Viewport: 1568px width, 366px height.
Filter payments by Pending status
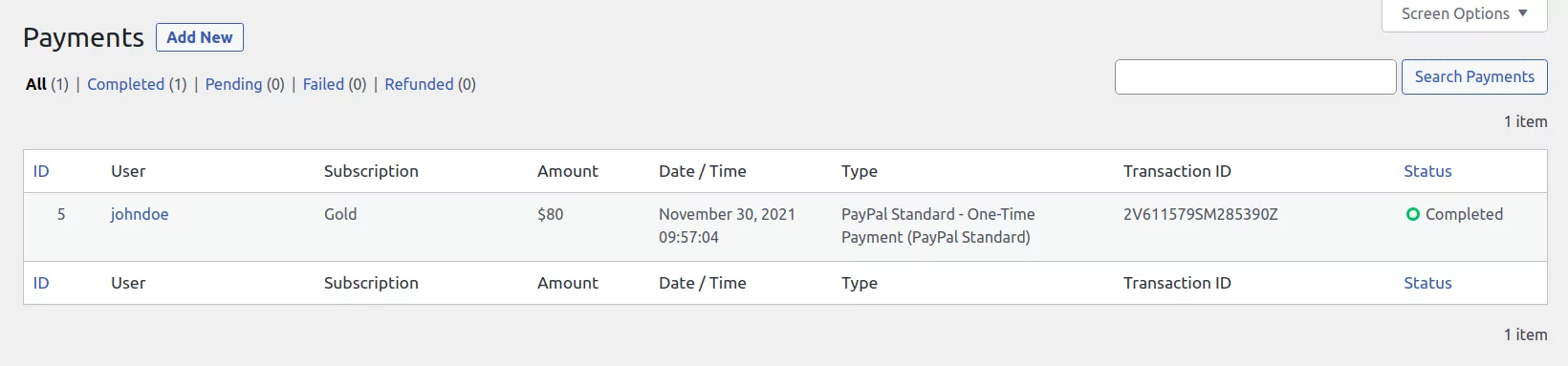point(233,84)
